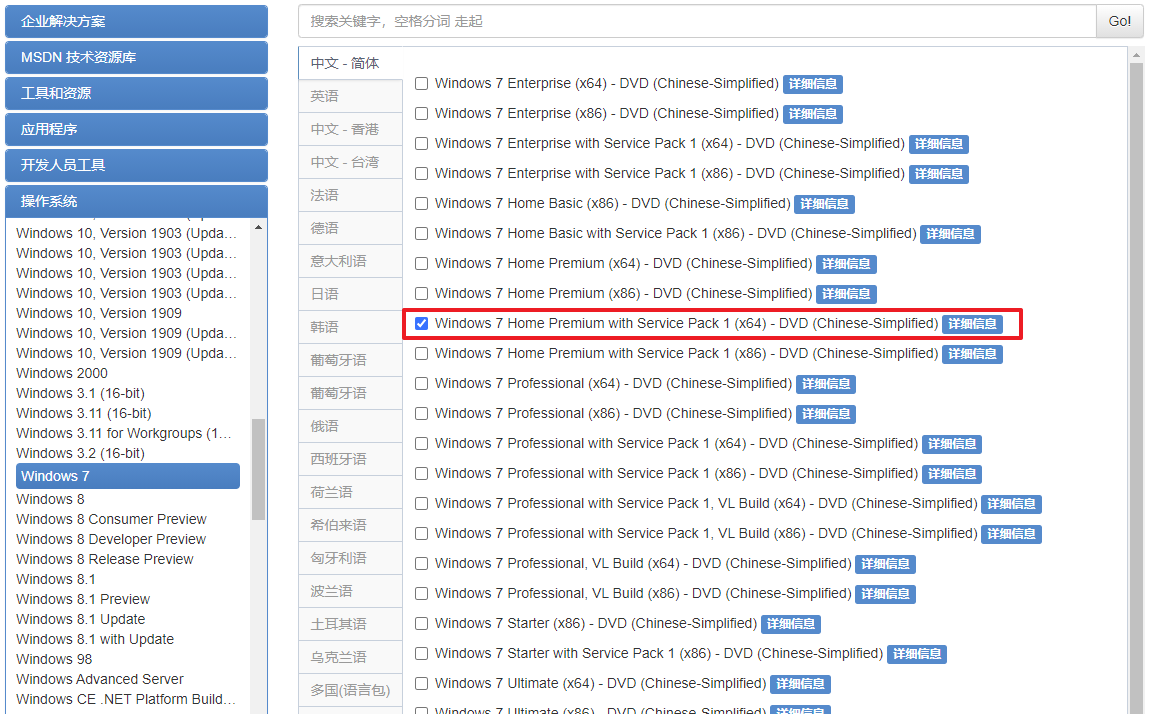Image resolution: width=1150 pixels, height=714 pixels.
Task: Open the 开发人员工具 category
Action: pyautogui.click(x=136, y=165)
